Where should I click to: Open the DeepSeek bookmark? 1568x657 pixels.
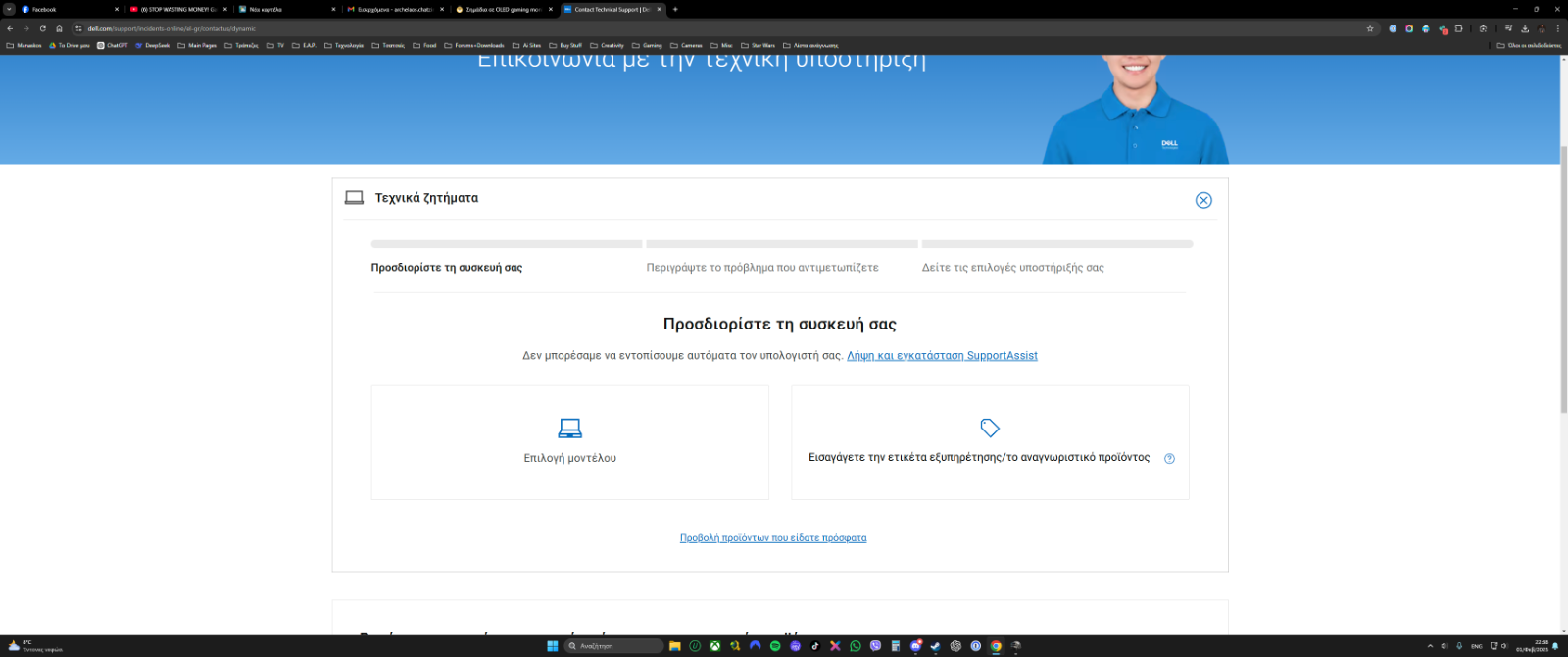click(153, 45)
